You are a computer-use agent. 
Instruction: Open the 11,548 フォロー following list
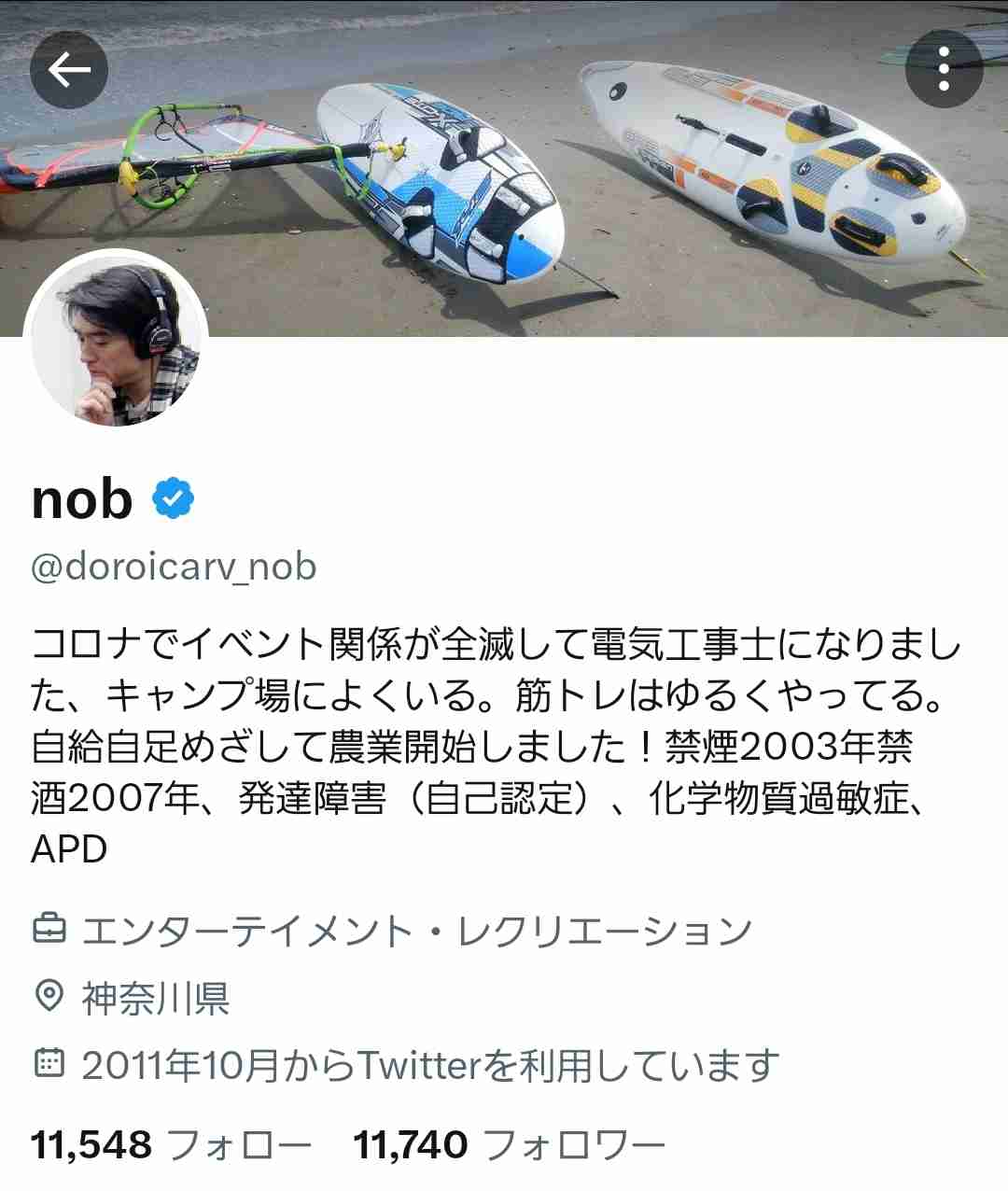(x=171, y=1144)
